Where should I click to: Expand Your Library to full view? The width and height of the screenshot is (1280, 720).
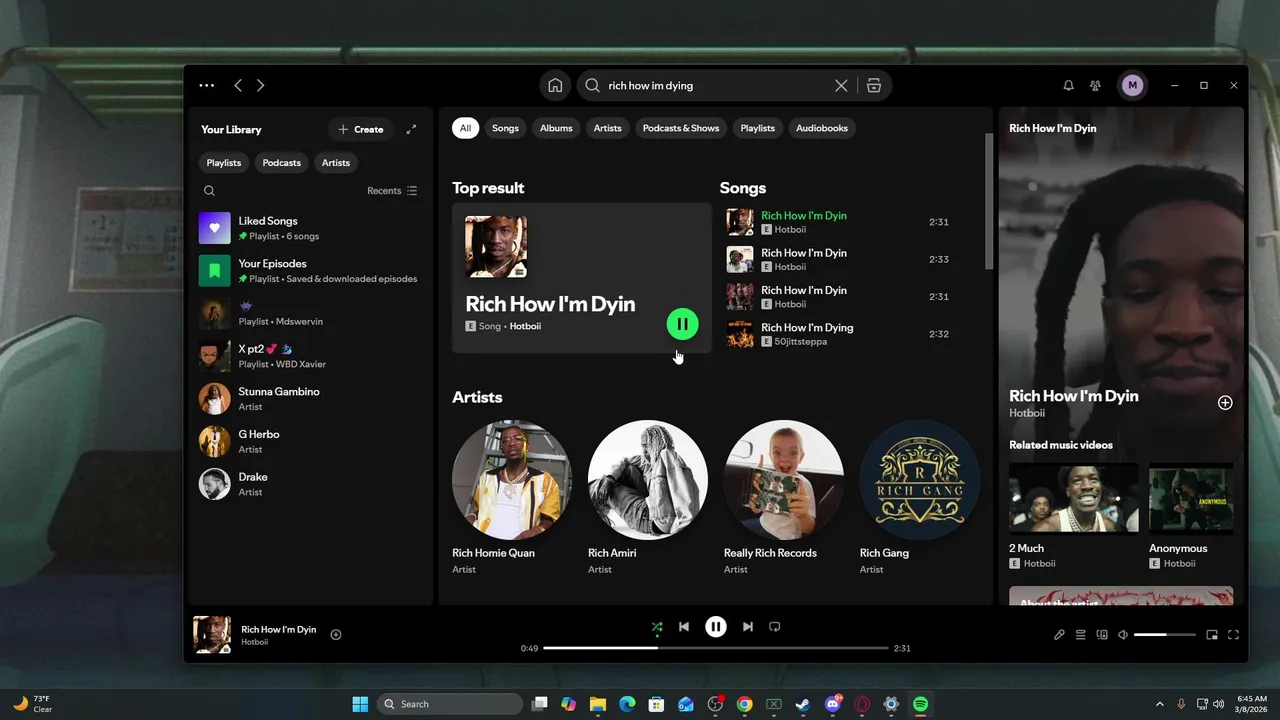click(x=411, y=129)
